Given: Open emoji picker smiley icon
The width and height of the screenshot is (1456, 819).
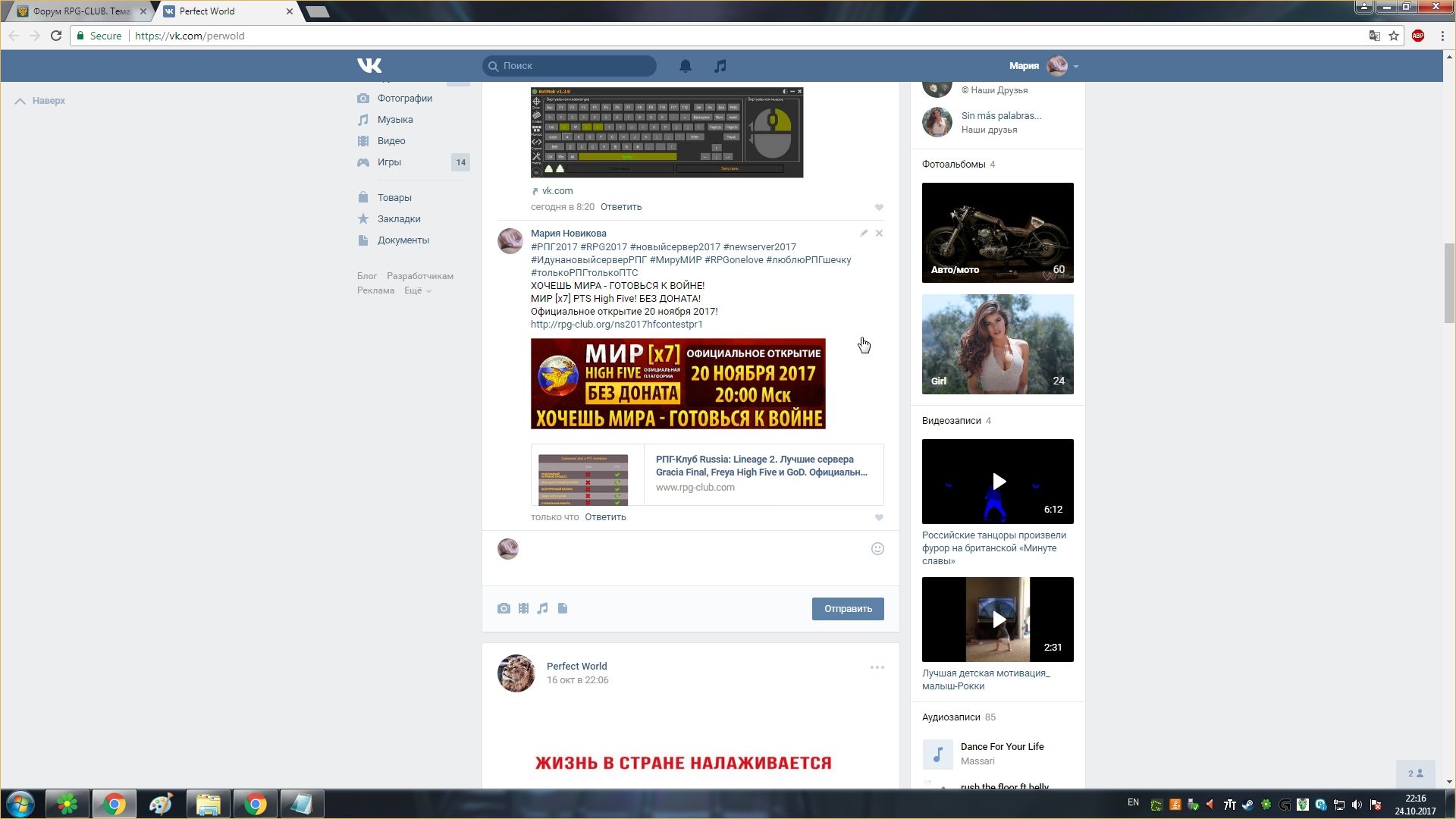Looking at the screenshot, I should 877,549.
